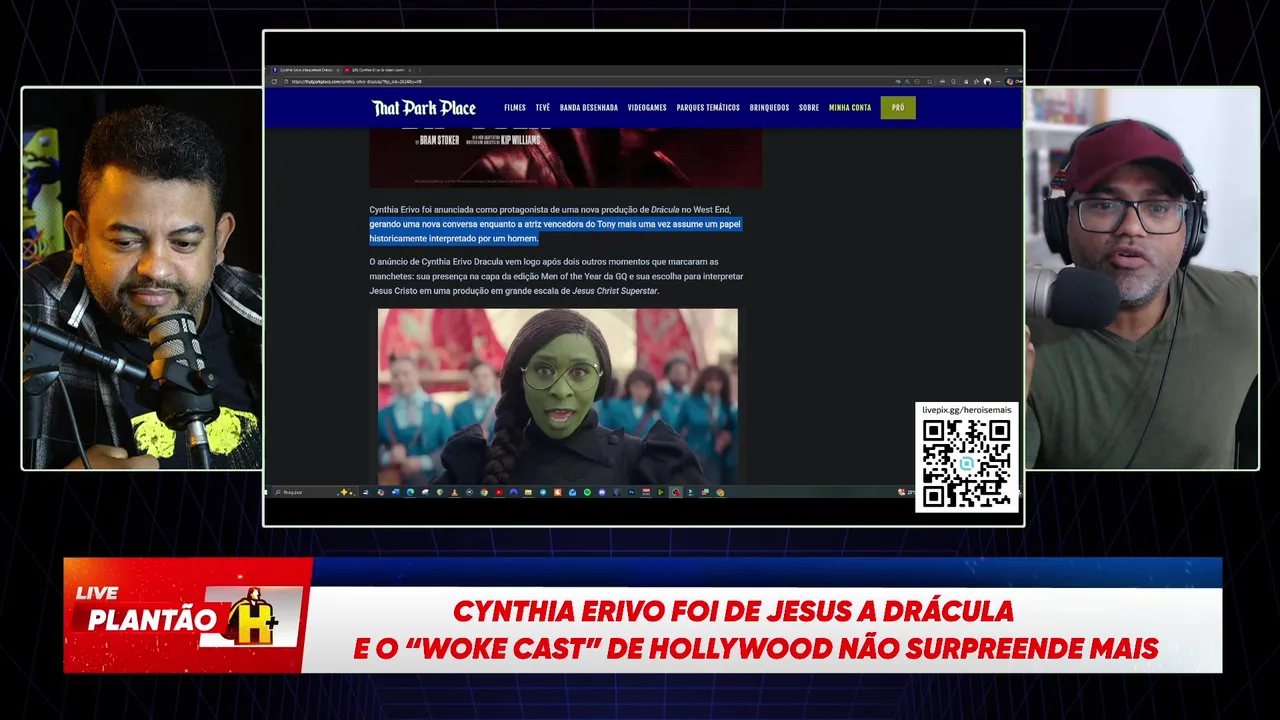Open the FILMES menu item
This screenshot has height=720, width=1280.
515,107
